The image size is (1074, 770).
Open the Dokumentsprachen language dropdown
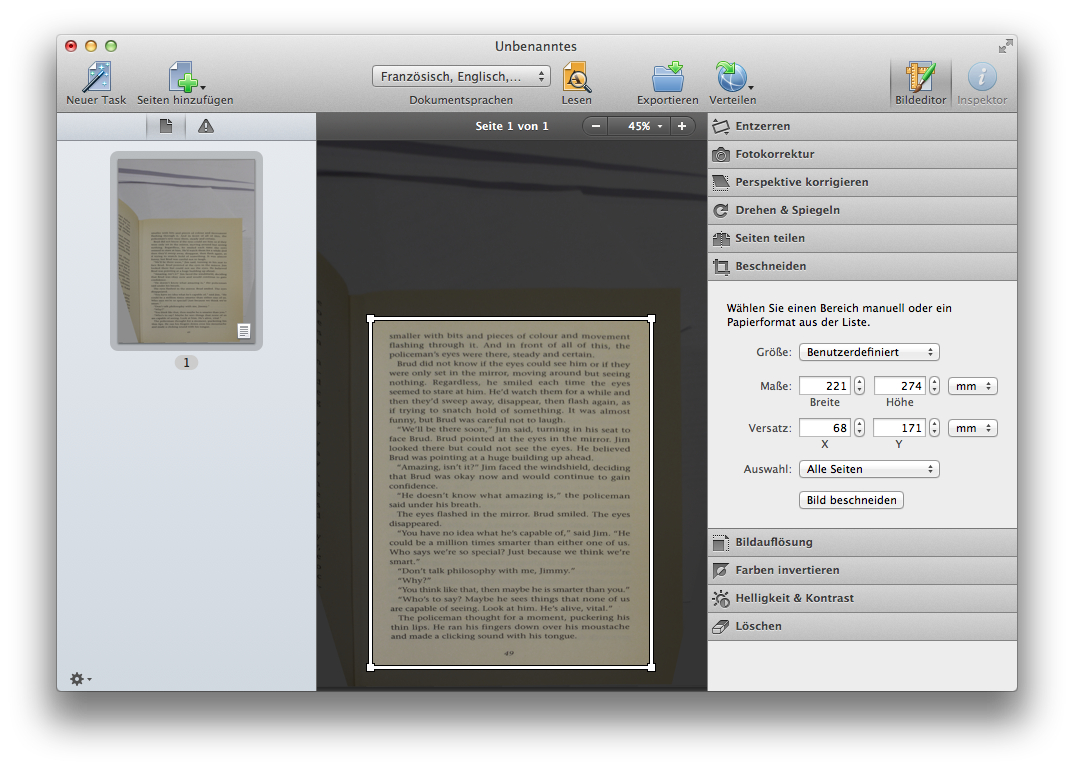pos(461,76)
